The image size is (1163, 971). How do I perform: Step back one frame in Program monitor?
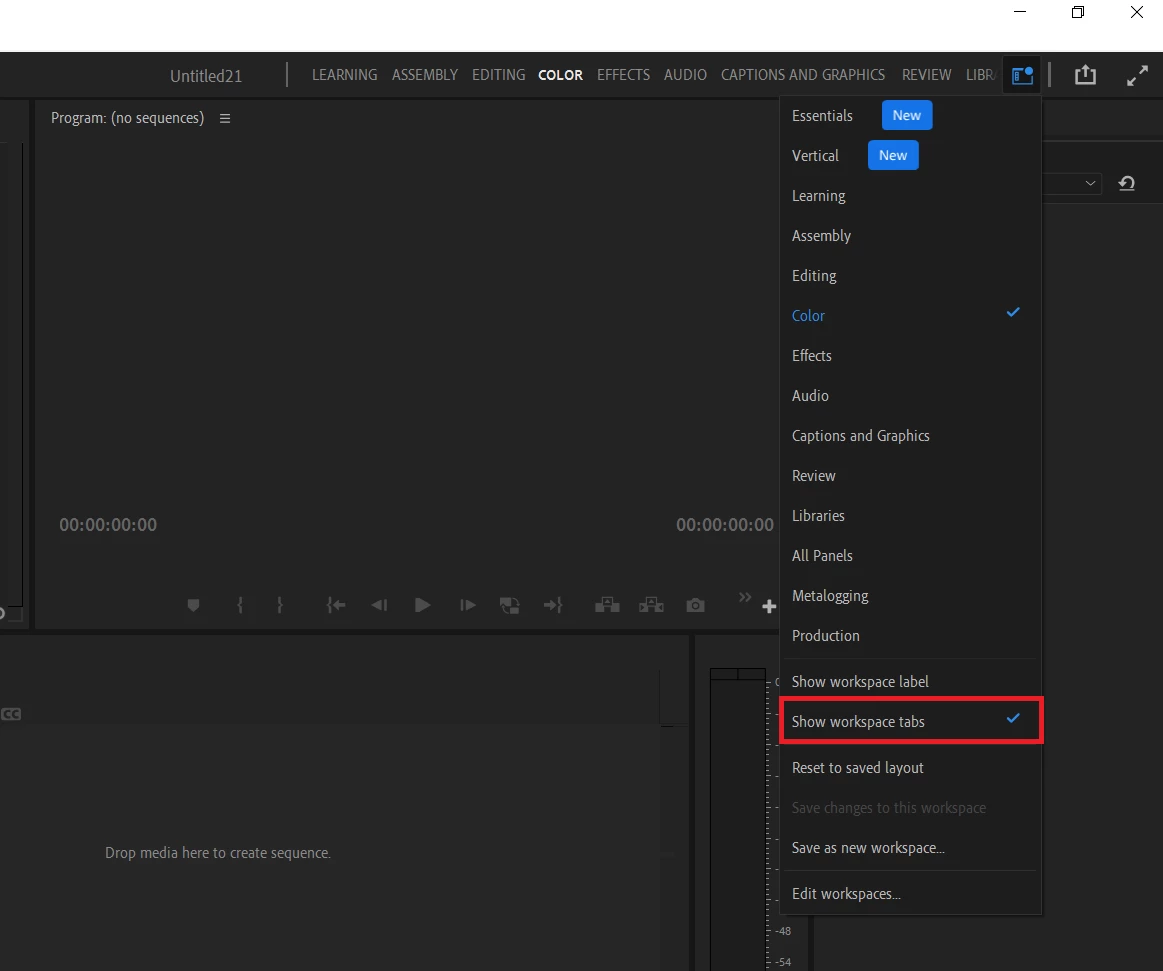(379, 605)
